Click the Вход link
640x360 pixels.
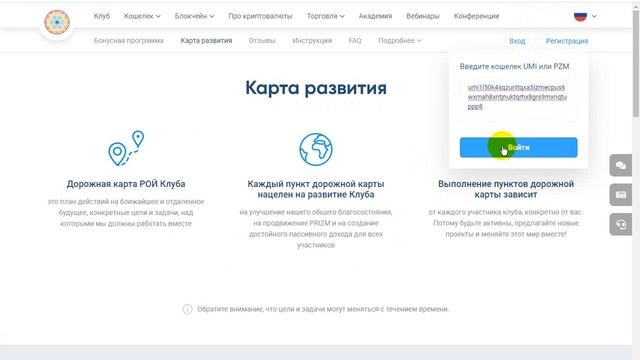pos(517,41)
